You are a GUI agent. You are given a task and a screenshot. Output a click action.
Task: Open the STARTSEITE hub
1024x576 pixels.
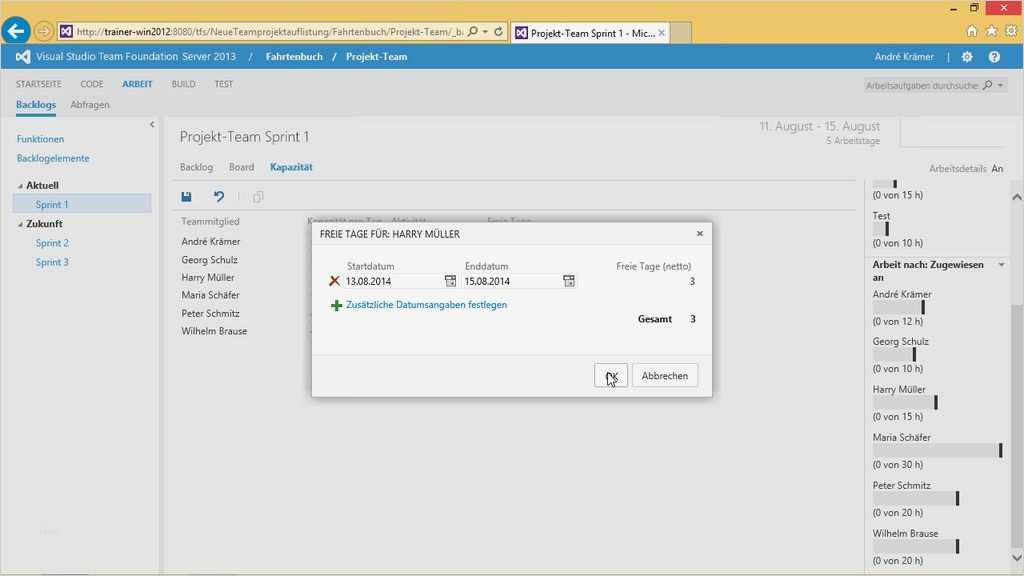click(39, 84)
